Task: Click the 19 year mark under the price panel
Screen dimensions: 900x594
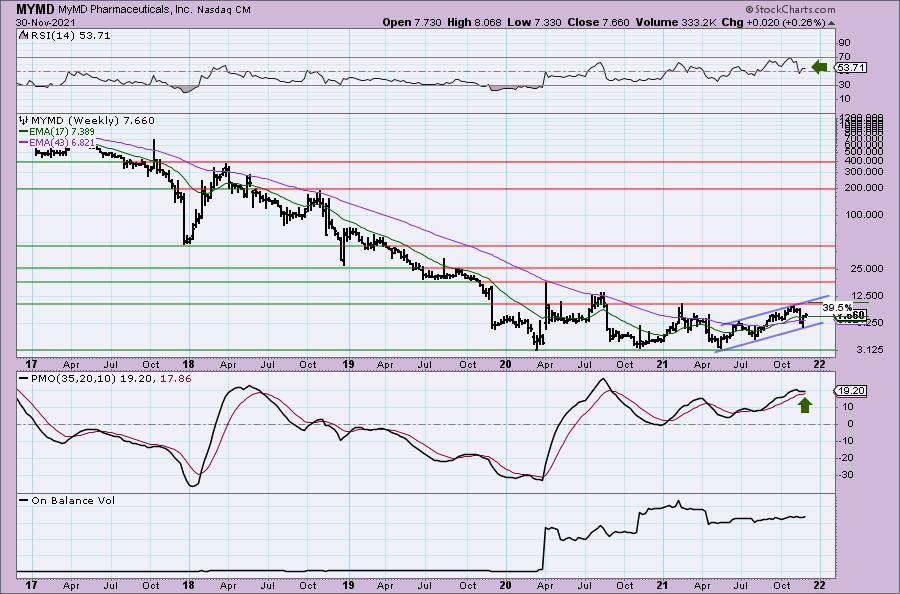Action: pos(348,364)
